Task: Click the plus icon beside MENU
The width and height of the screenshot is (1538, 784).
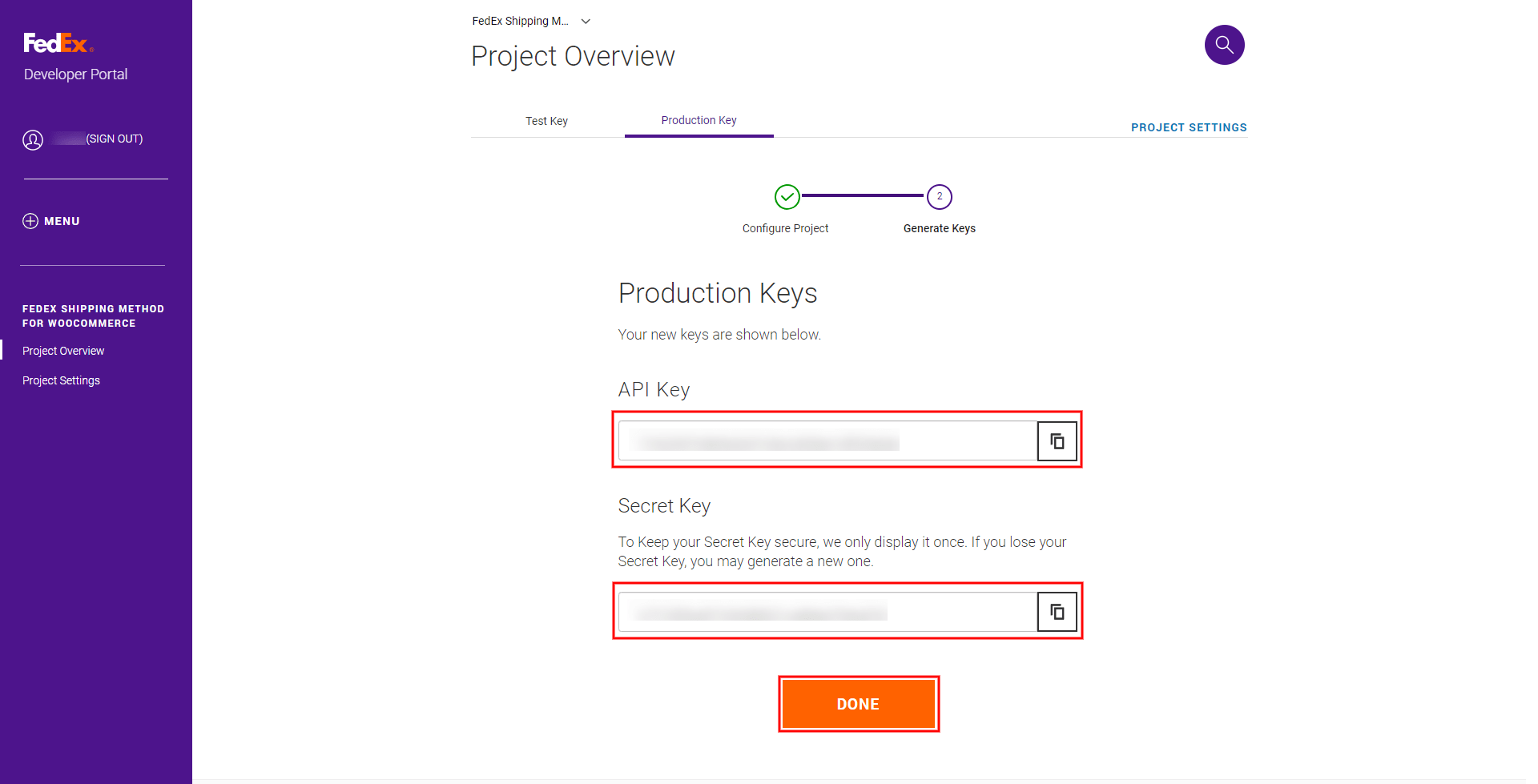Action: coord(30,221)
